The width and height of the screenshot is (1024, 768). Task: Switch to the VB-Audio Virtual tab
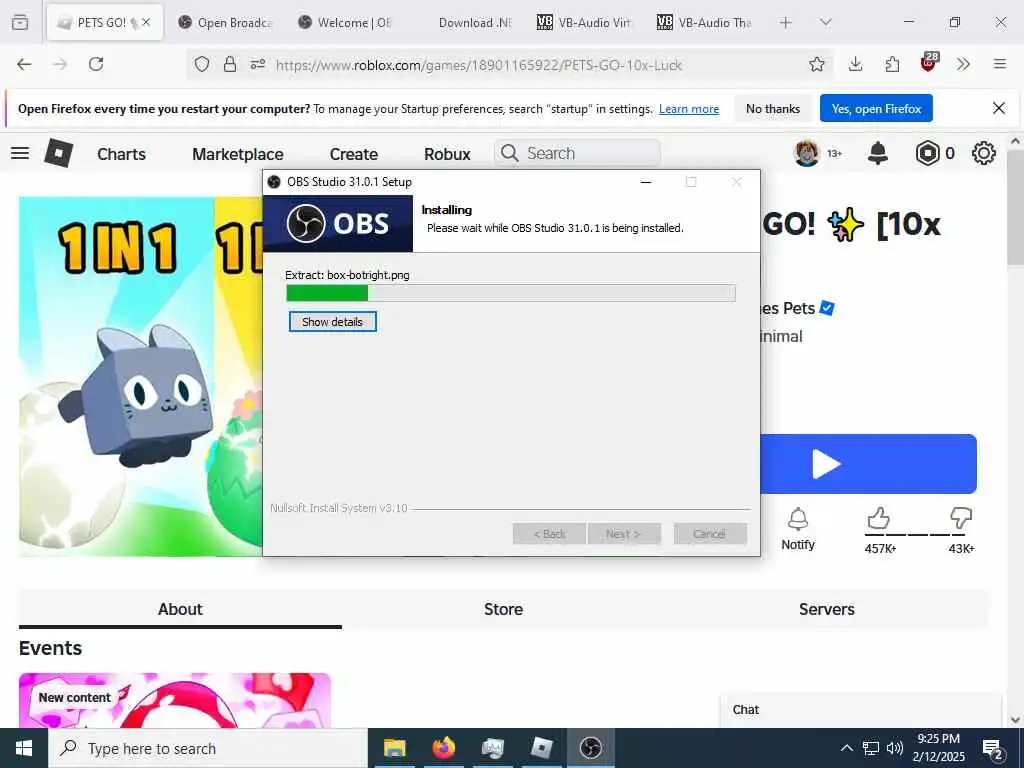[x=584, y=22]
